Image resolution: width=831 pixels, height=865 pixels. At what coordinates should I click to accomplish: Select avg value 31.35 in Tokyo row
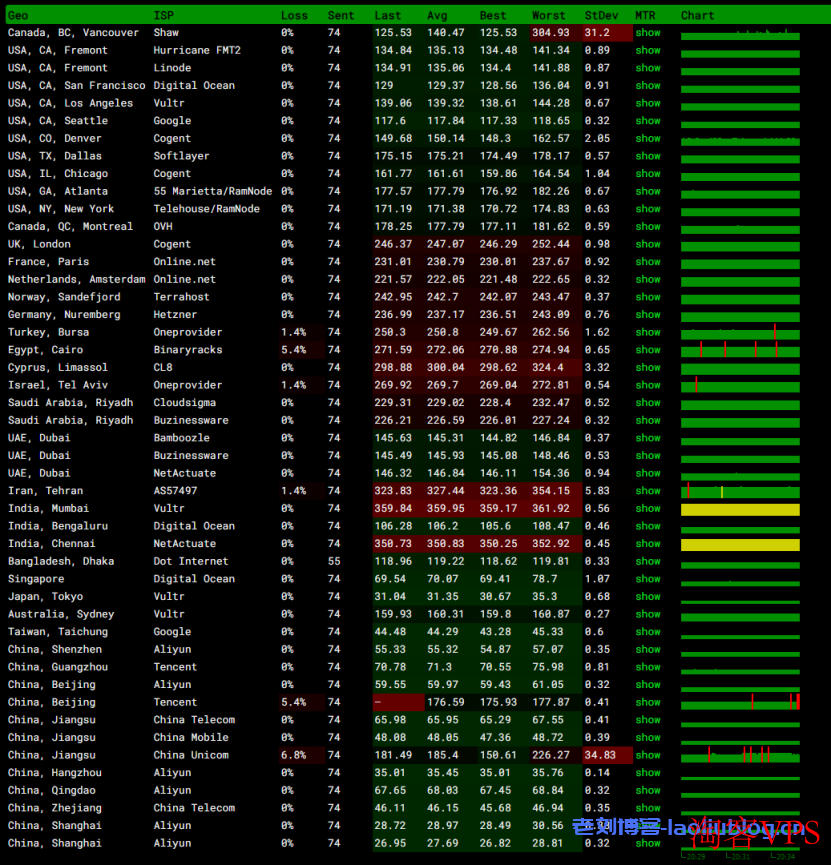click(443, 596)
